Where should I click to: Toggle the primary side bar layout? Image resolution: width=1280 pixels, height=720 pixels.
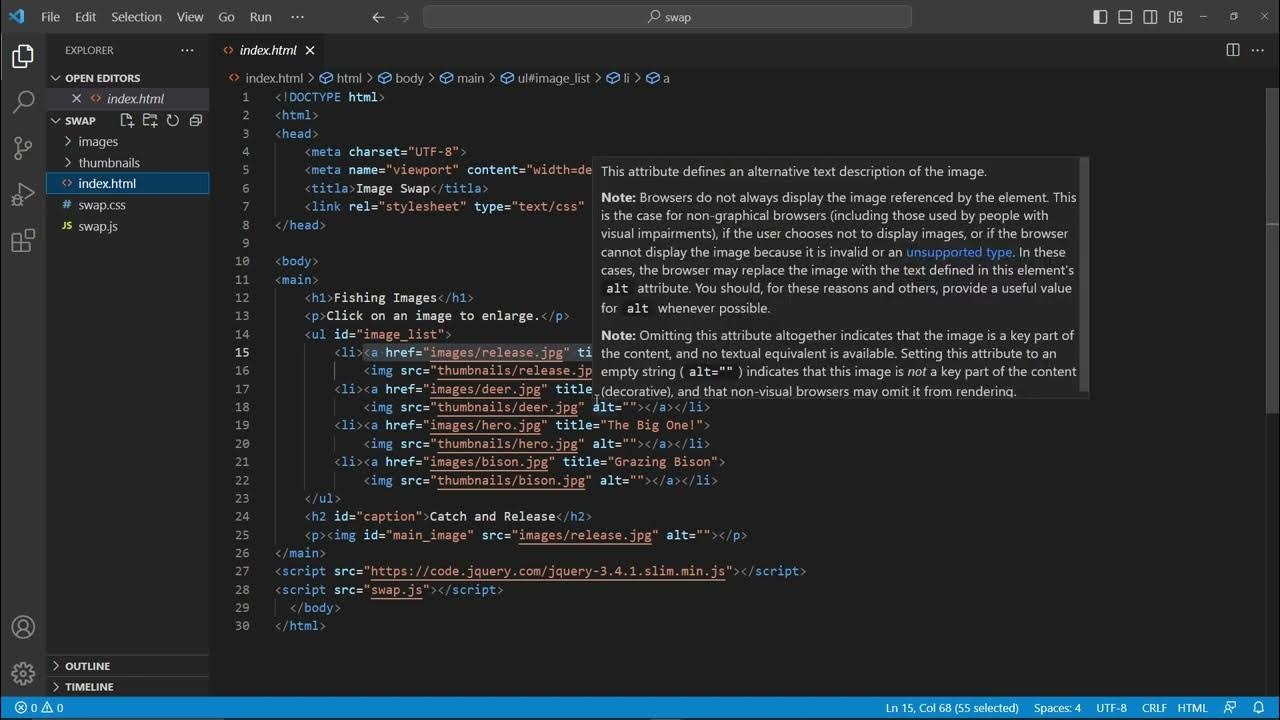(1100, 17)
